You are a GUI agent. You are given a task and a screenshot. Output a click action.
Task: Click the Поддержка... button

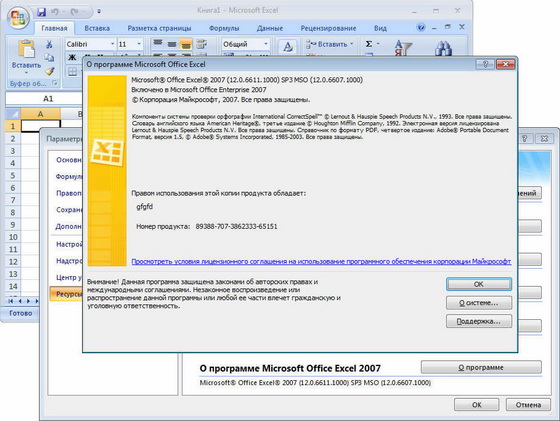(x=479, y=321)
